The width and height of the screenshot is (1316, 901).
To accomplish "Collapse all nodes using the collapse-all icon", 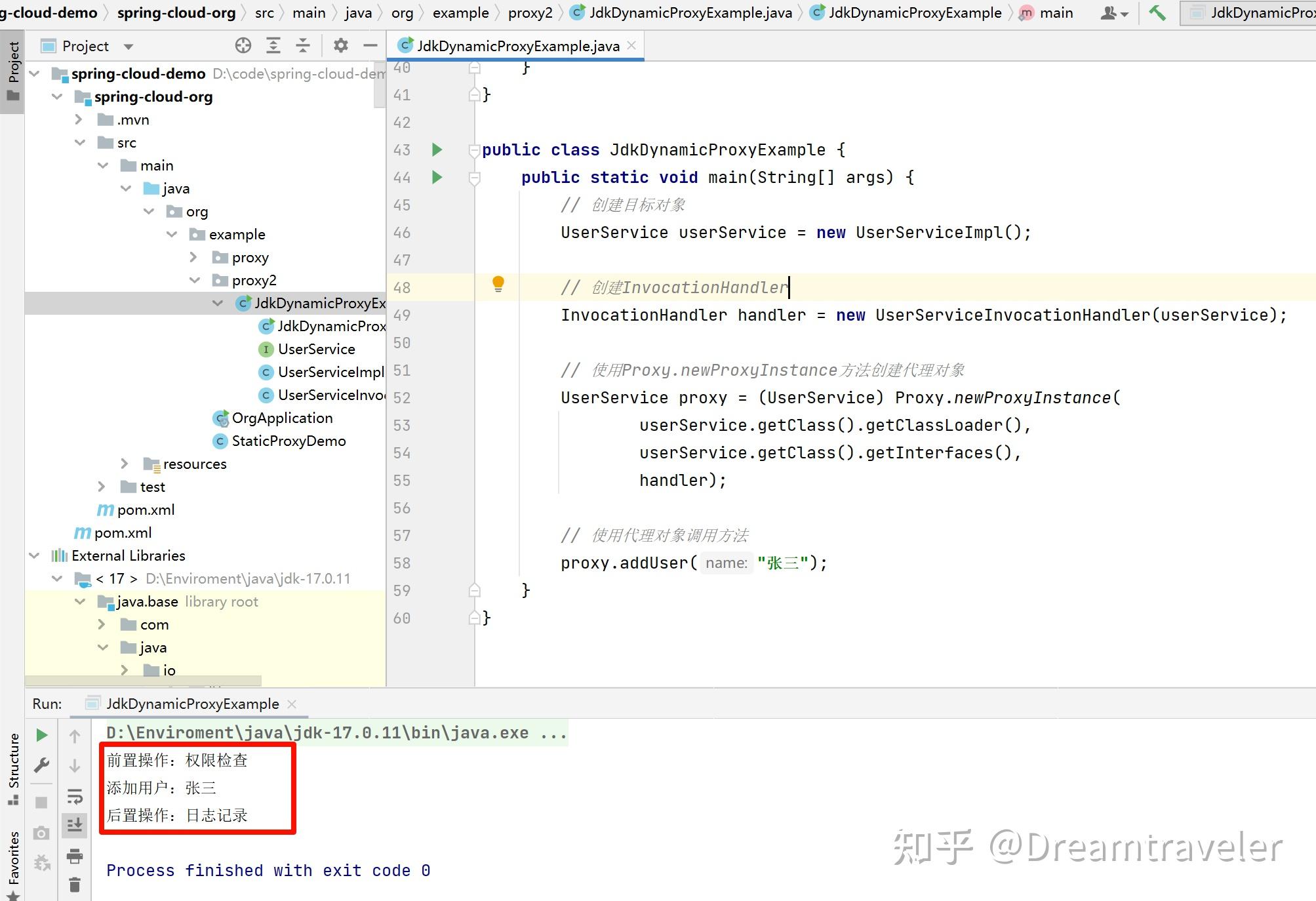I will pos(303,45).
